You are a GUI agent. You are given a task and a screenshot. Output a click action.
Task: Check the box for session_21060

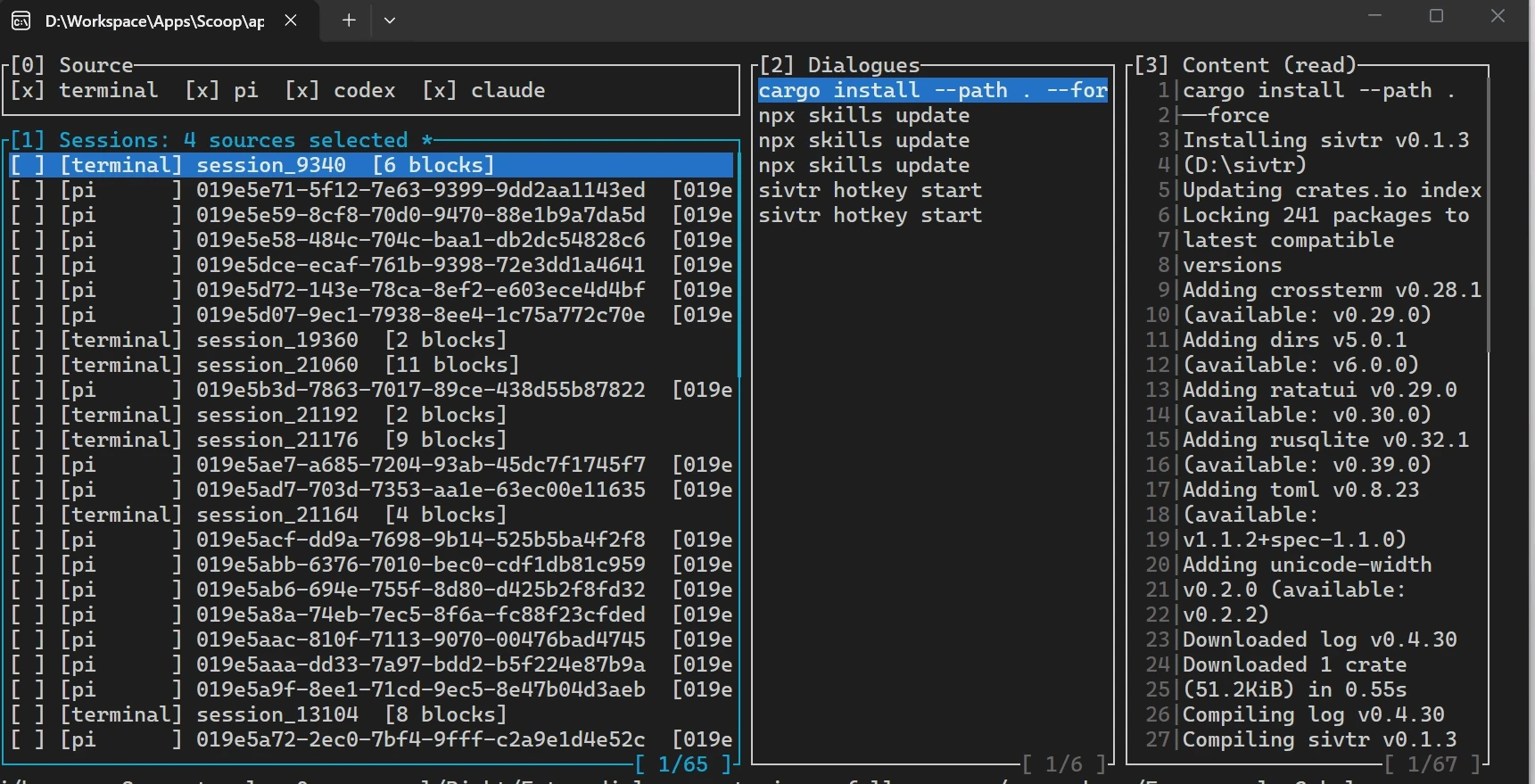pyautogui.click(x=27, y=365)
